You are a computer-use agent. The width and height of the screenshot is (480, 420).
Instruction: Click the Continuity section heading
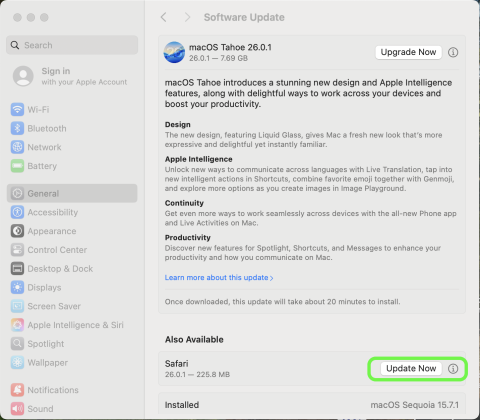tap(184, 203)
